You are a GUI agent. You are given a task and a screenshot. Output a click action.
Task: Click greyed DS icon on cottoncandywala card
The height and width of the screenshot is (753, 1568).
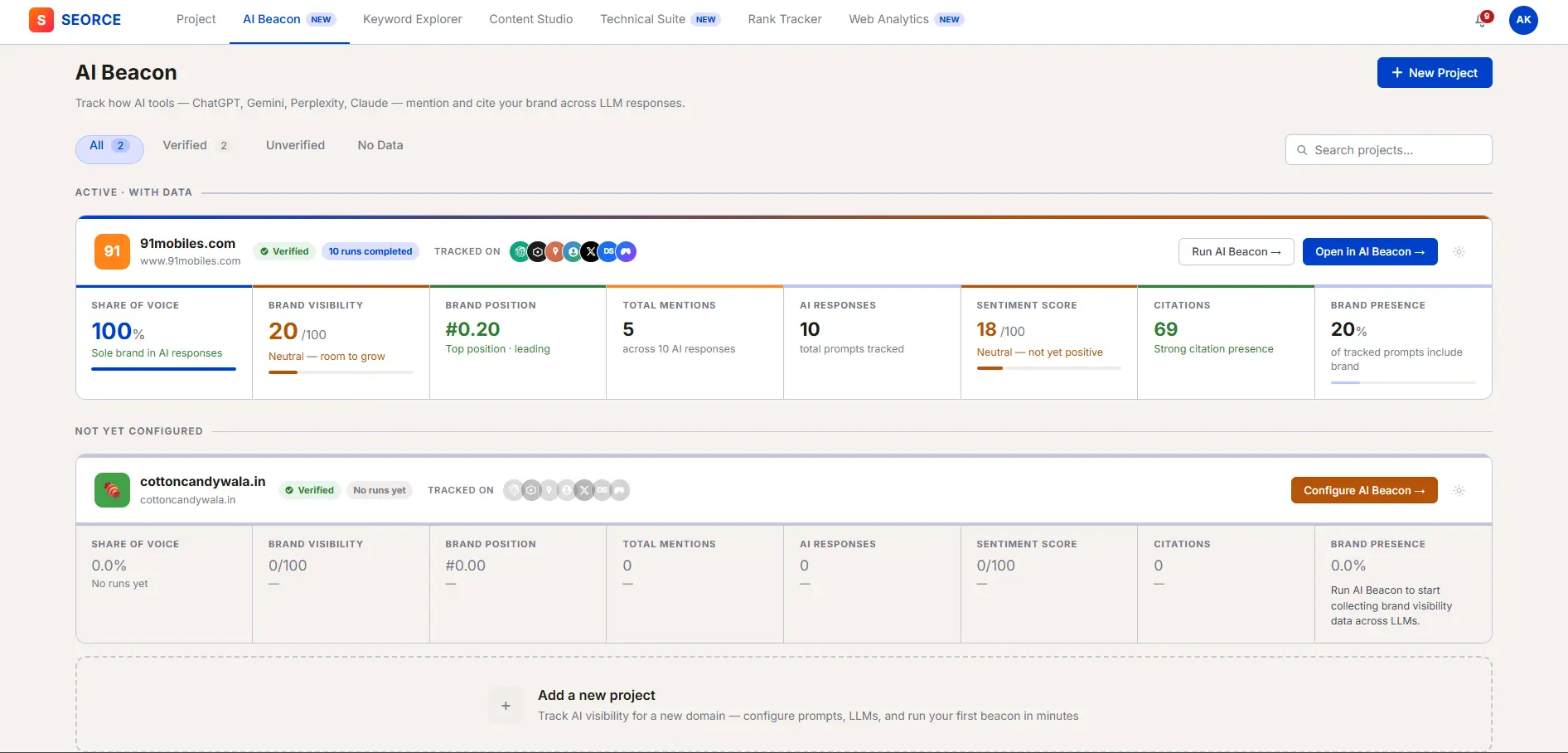[602, 490]
